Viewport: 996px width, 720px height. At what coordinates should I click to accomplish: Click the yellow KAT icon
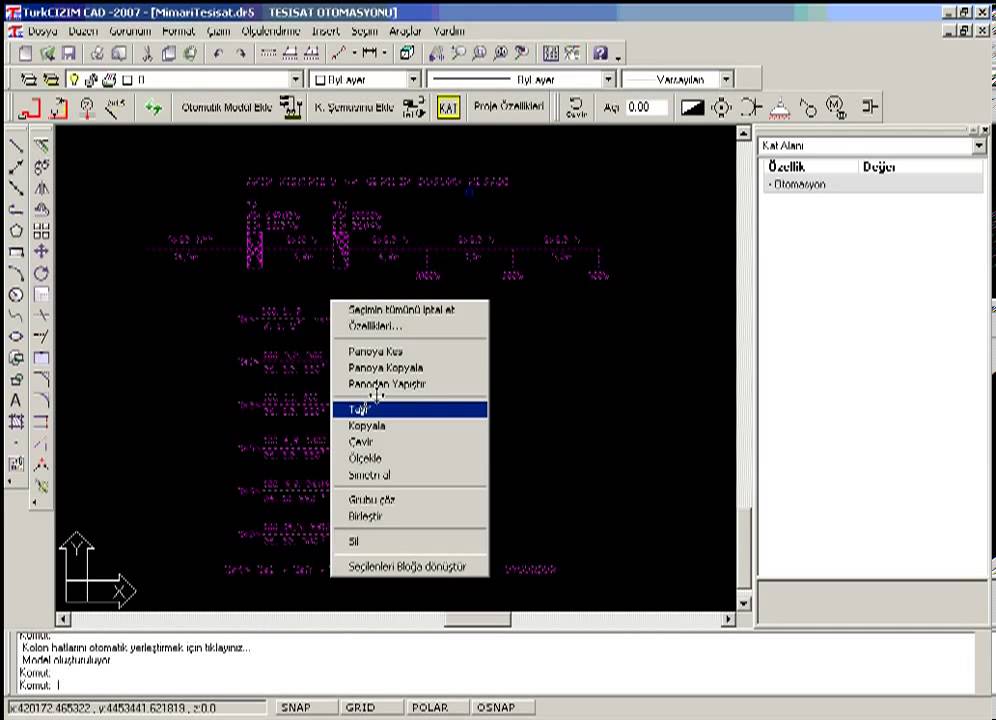pyautogui.click(x=448, y=108)
